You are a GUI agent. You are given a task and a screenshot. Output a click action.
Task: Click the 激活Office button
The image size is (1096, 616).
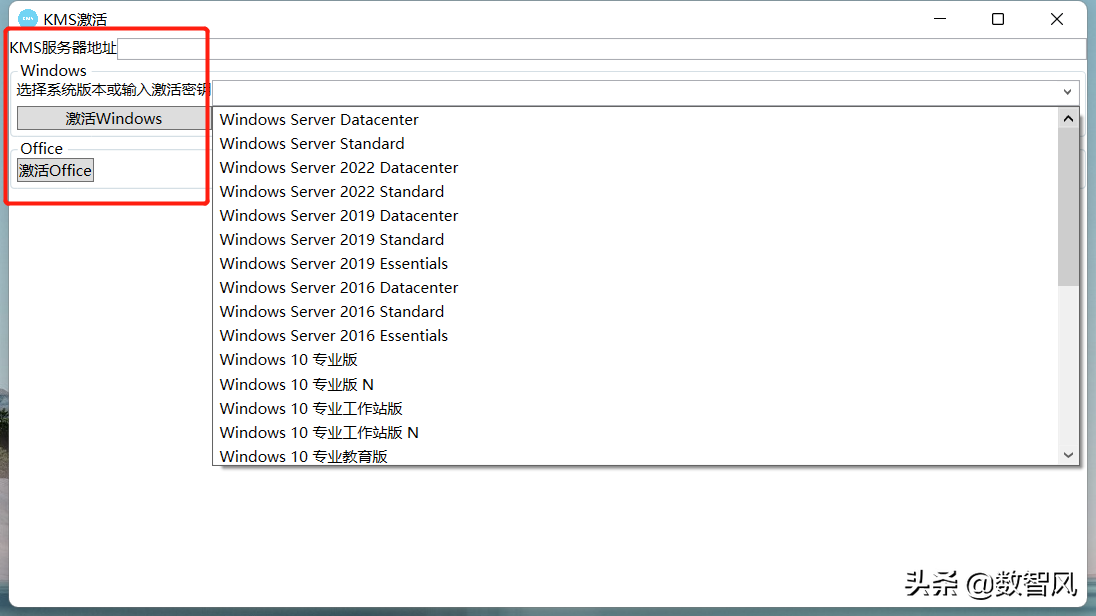(55, 170)
